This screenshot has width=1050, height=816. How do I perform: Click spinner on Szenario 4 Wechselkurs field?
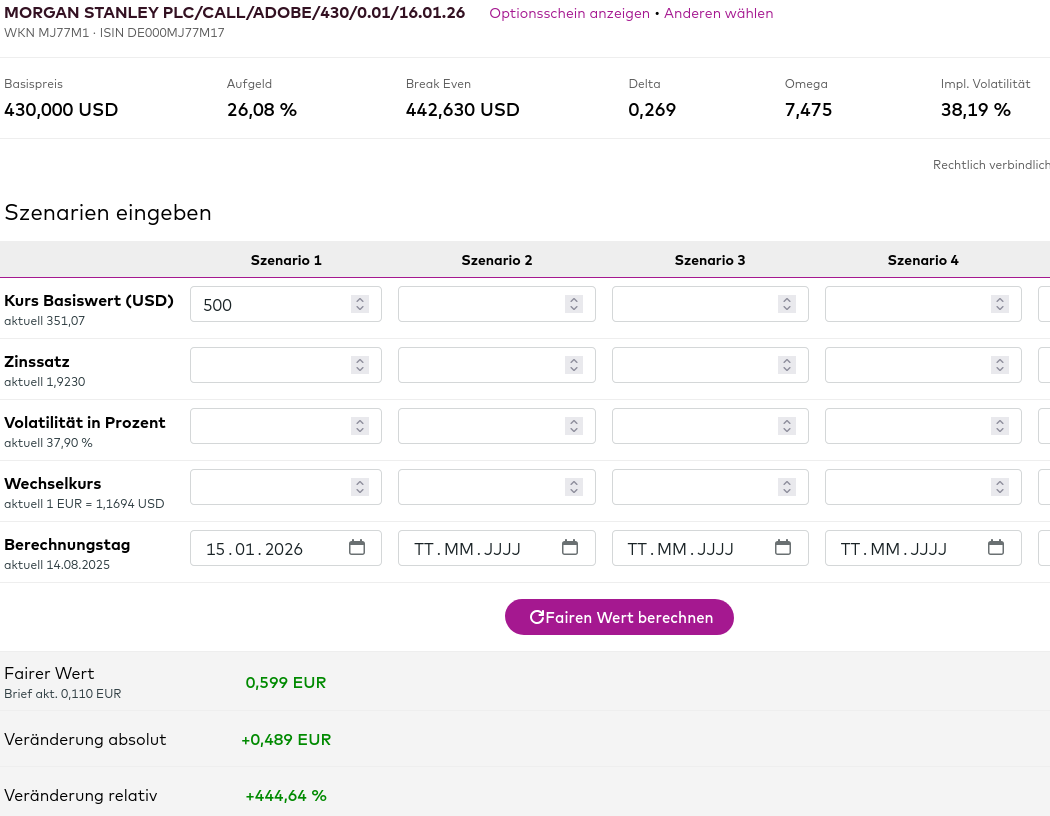pos(1000,487)
